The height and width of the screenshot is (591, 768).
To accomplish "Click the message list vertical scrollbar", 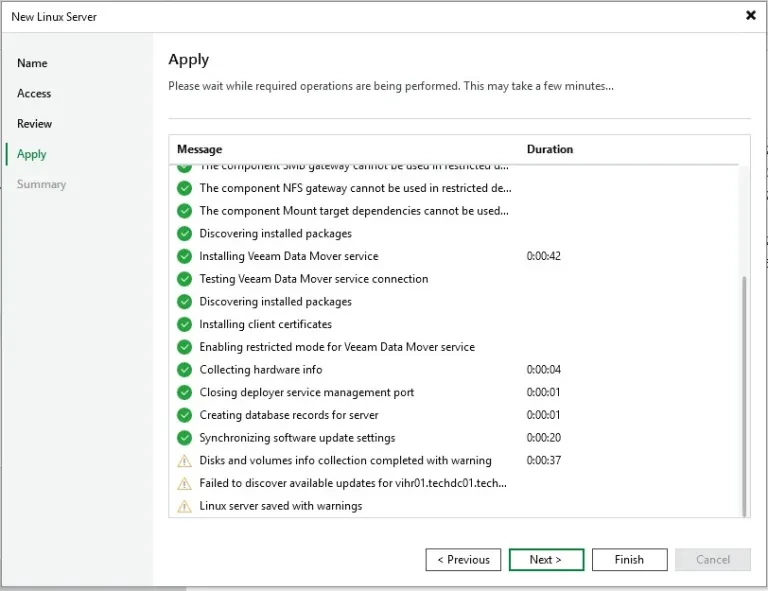I will click(x=743, y=395).
